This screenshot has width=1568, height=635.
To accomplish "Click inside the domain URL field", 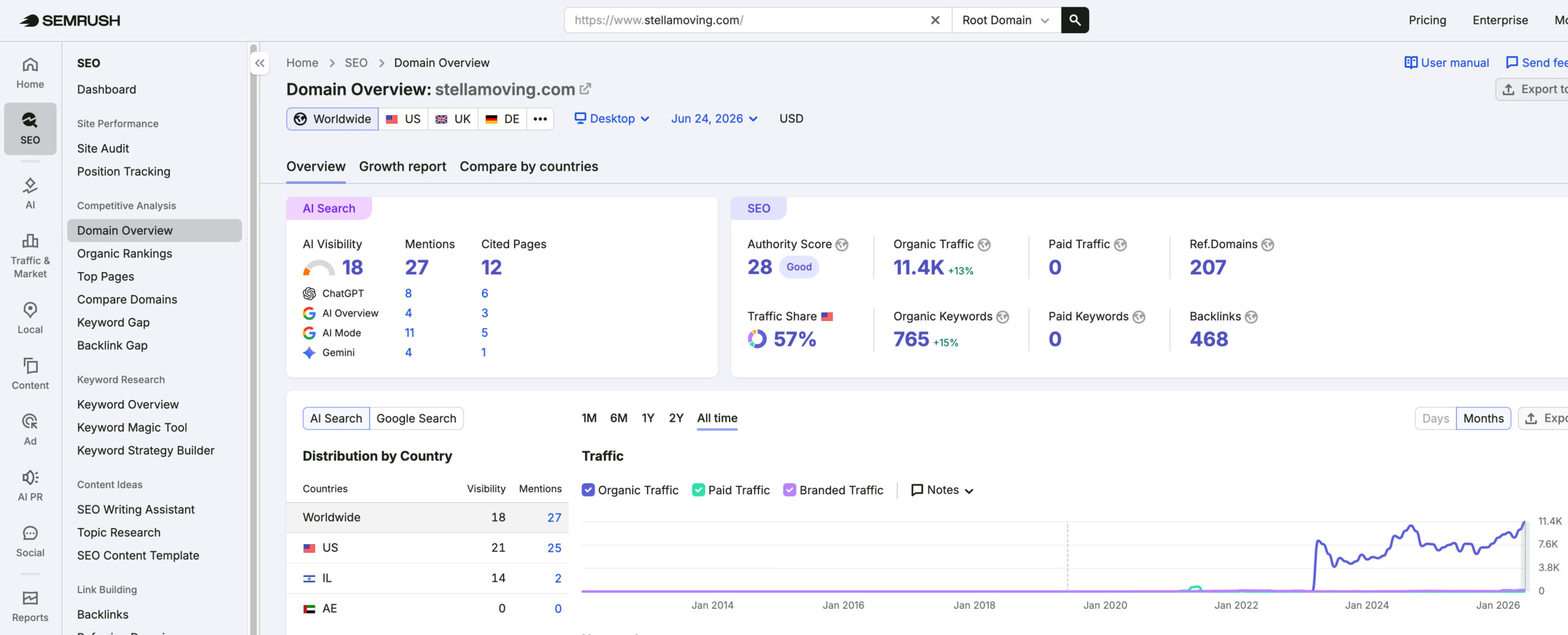I will pos(744,20).
